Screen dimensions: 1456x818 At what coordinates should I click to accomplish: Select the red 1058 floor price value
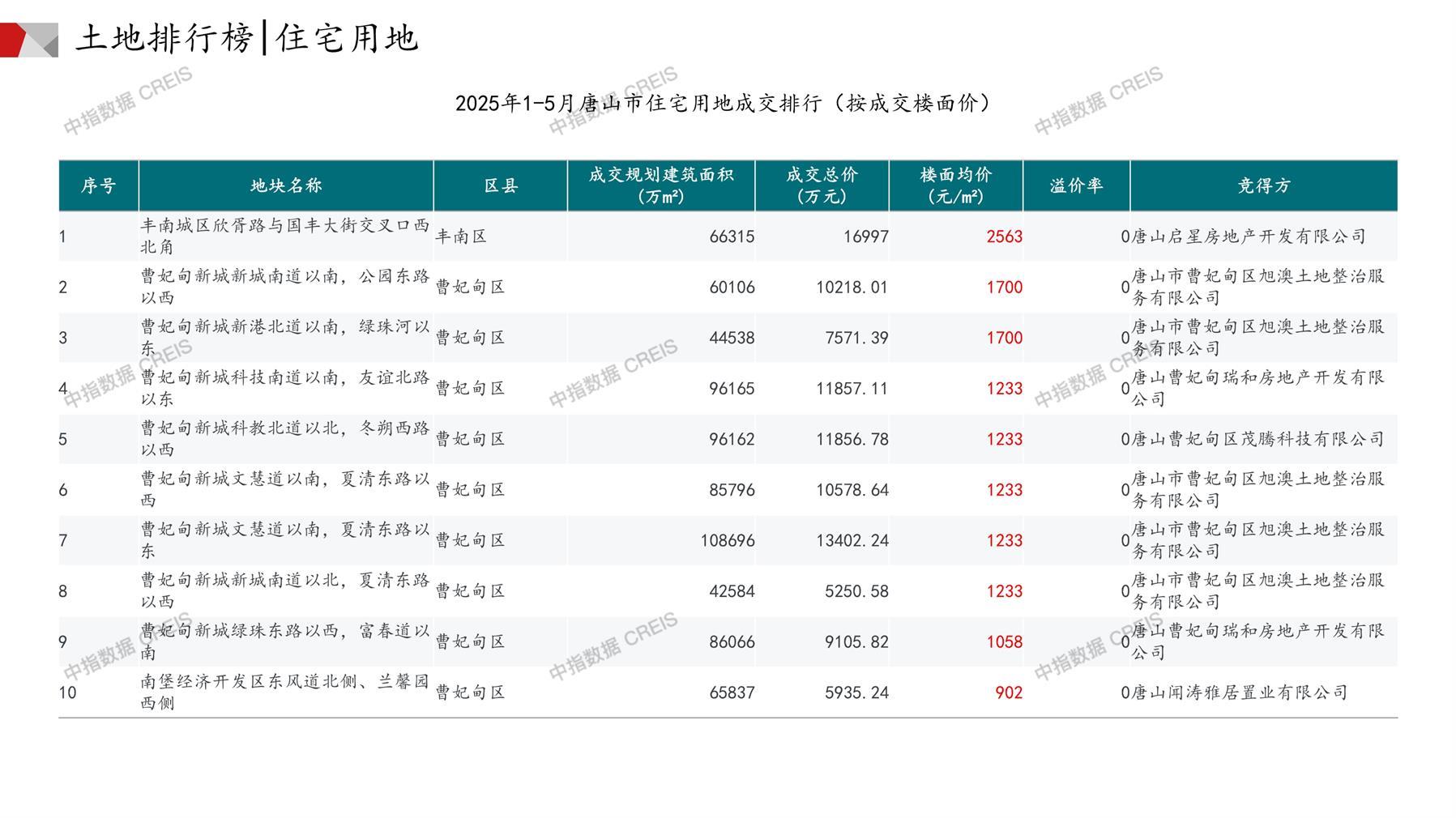tap(1004, 641)
